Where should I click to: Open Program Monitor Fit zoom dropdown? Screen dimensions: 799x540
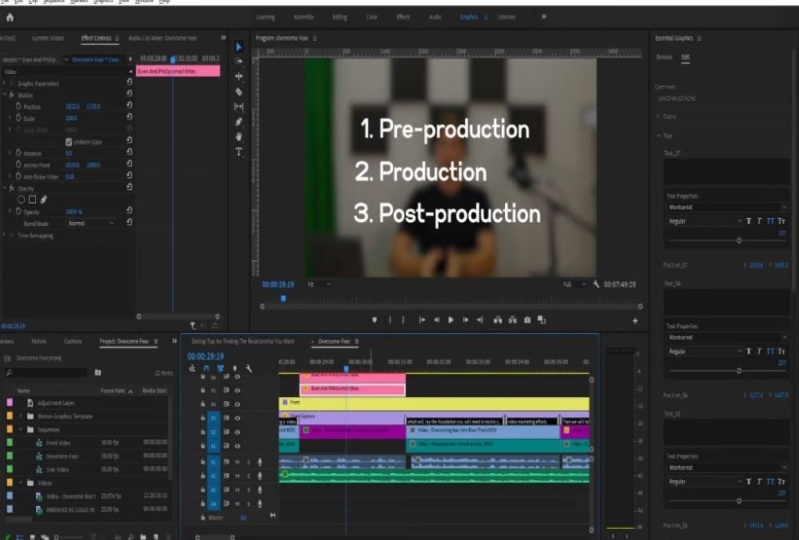(319, 284)
